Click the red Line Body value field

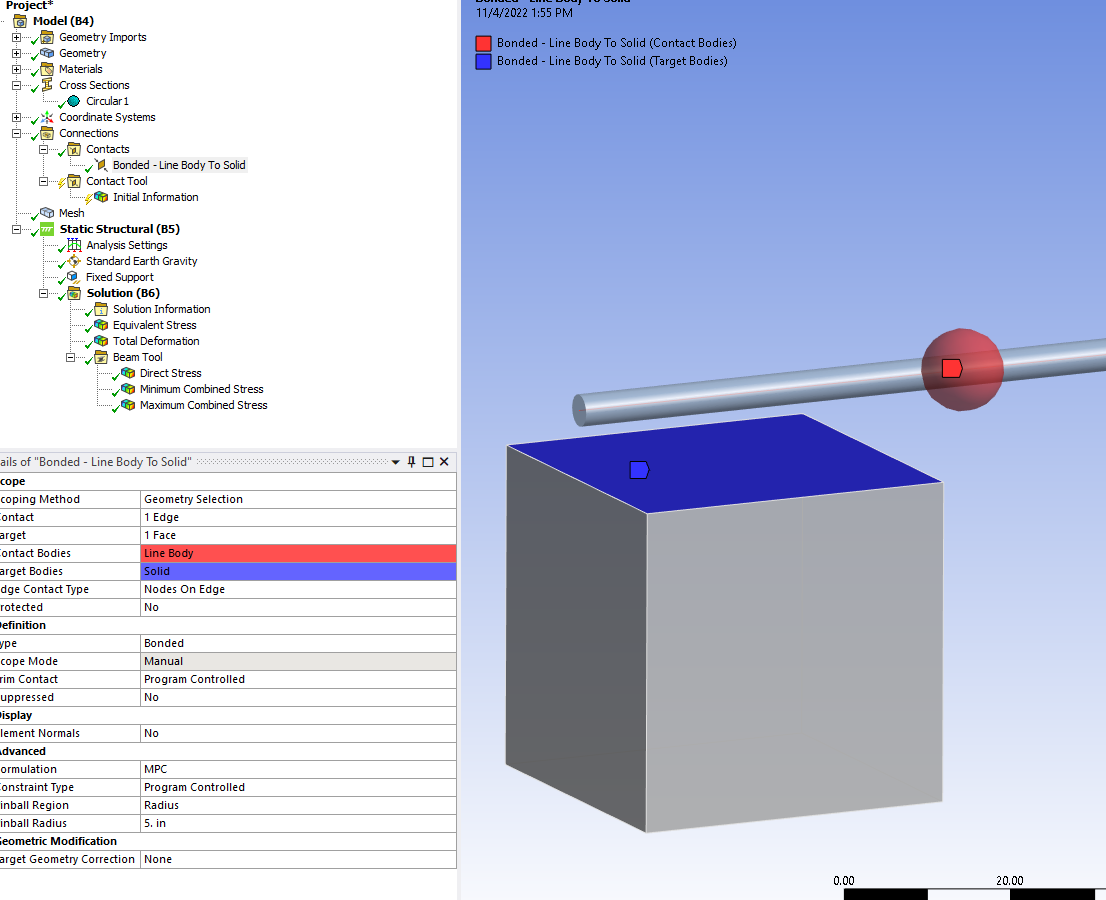pos(298,554)
